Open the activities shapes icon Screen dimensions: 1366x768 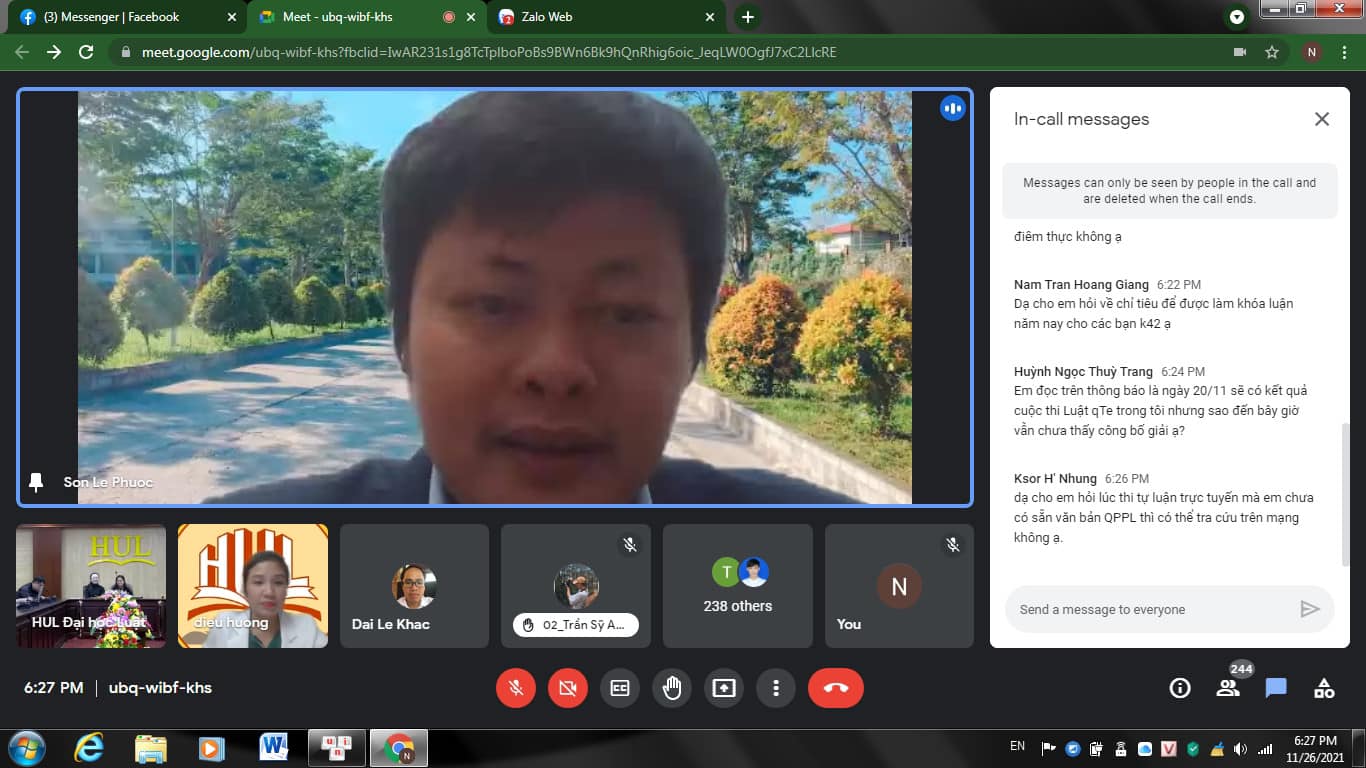1324,688
